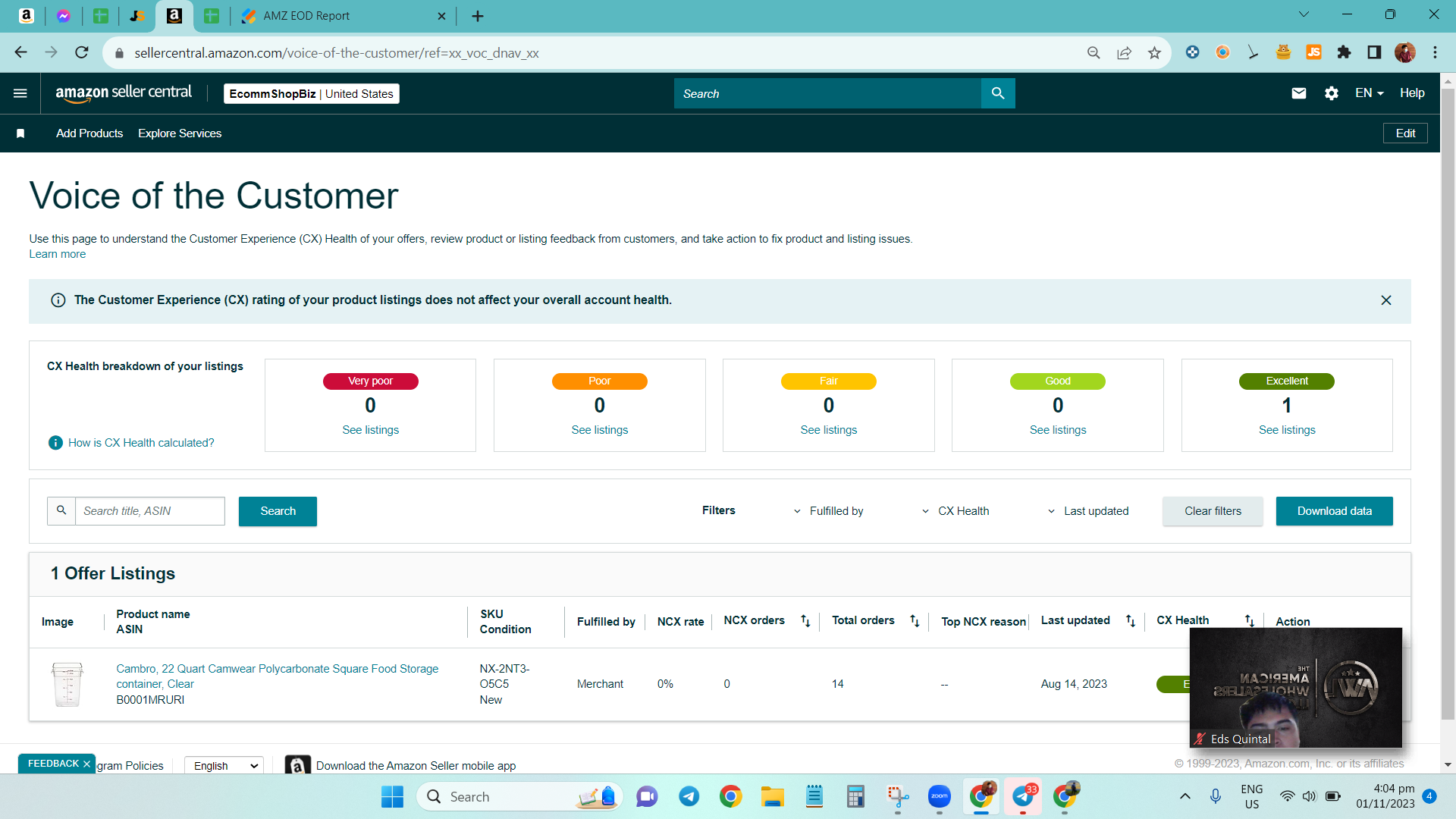Viewport: 1456px width, 819px height.
Task: See listings under Good
Action: point(1057,430)
